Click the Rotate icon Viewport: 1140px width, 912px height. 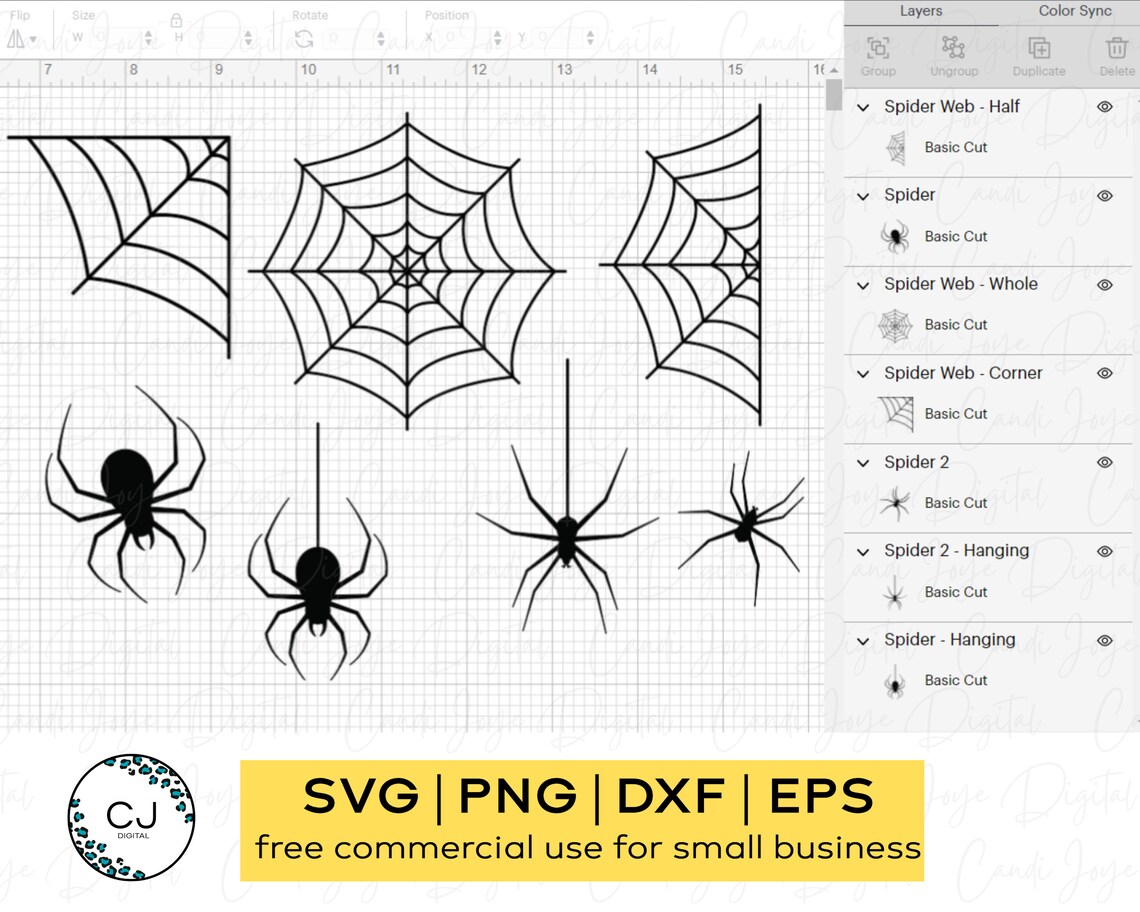tap(305, 37)
